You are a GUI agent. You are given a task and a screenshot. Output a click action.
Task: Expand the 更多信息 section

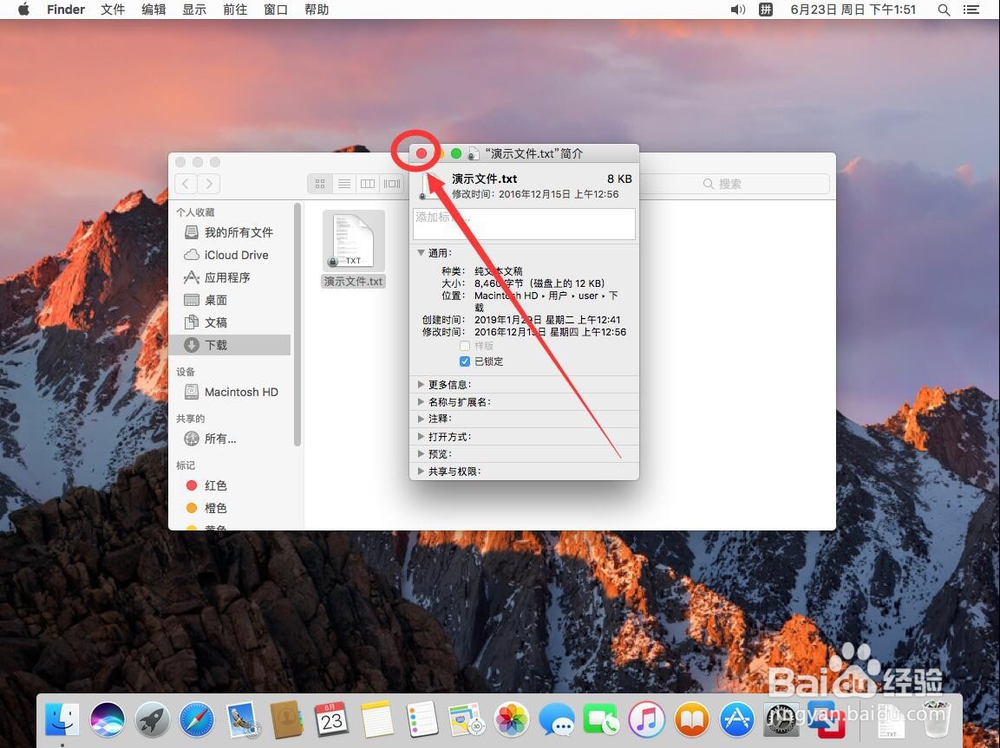tap(421, 385)
